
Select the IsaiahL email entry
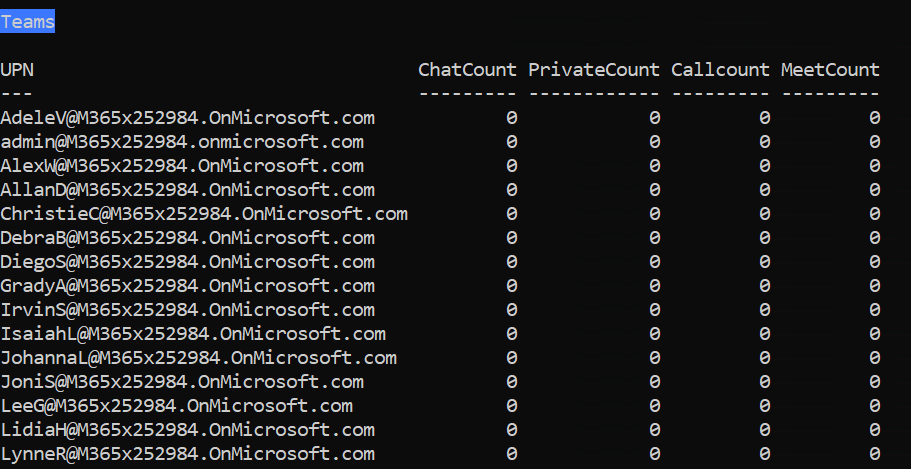coord(193,334)
